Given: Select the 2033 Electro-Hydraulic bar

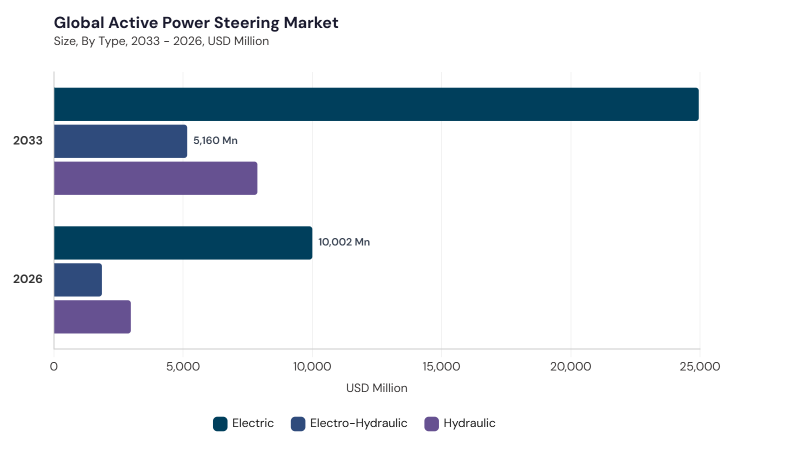Looking at the screenshot, I should (120, 141).
